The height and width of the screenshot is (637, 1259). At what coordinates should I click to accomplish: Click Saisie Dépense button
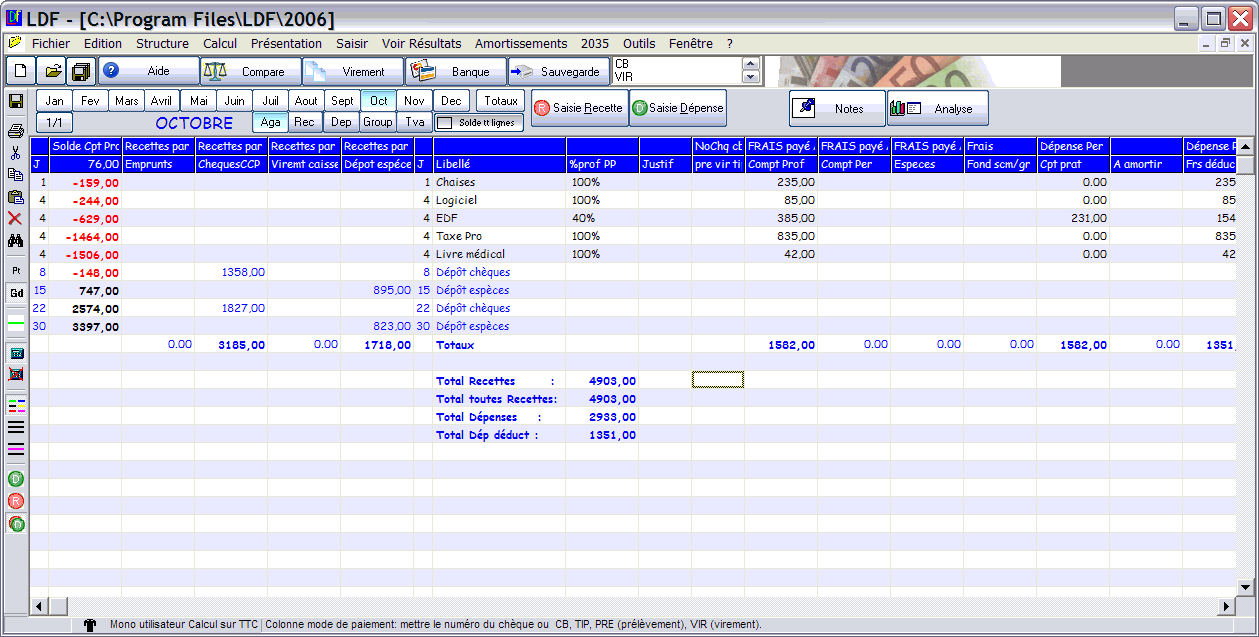tap(678, 108)
